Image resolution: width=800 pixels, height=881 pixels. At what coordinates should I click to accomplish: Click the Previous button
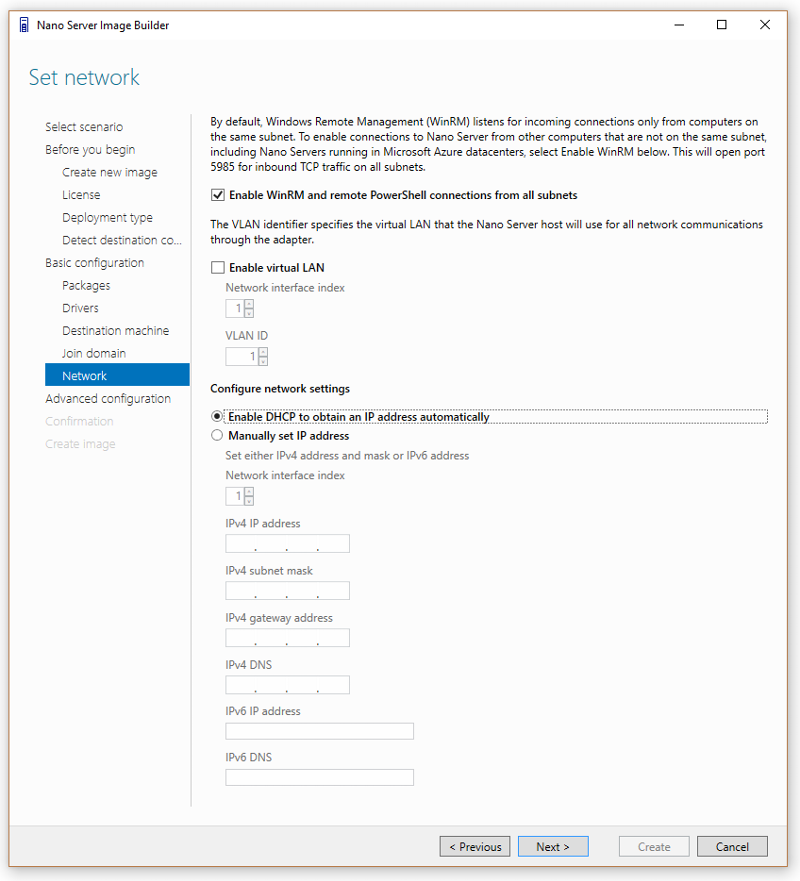coord(475,846)
